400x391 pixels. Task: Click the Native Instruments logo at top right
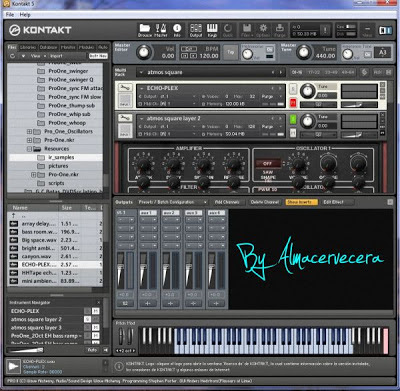385,30
